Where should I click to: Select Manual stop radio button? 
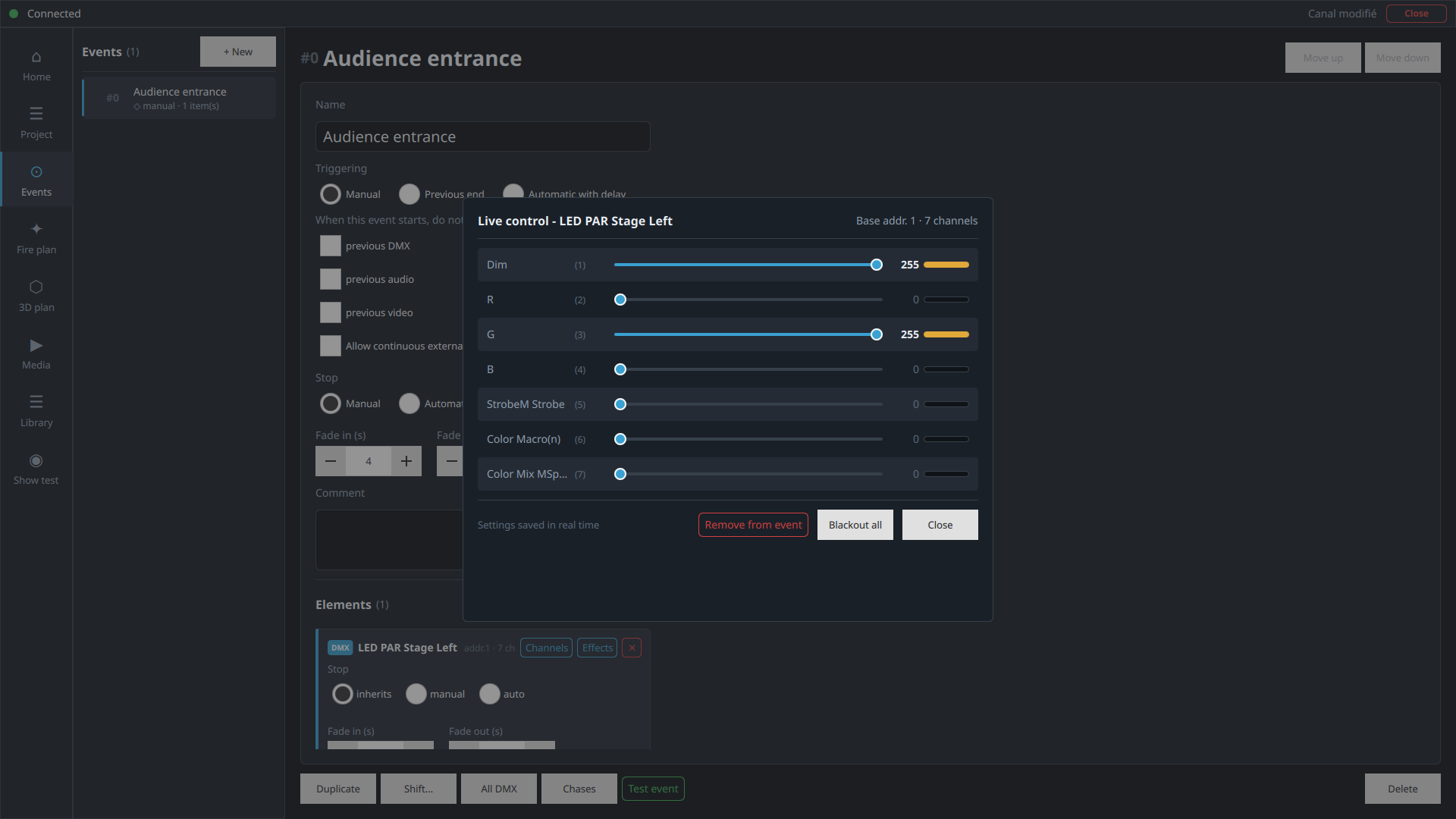[x=331, y=403]
